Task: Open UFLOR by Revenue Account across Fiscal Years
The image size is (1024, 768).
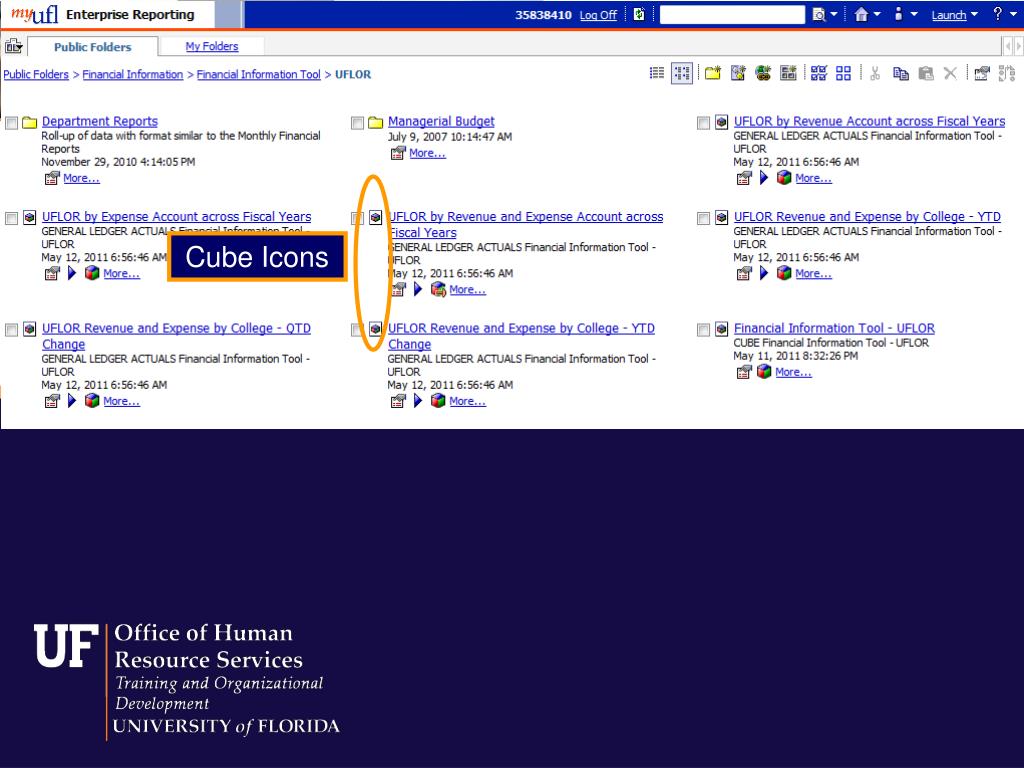Action: click(869, 121)
